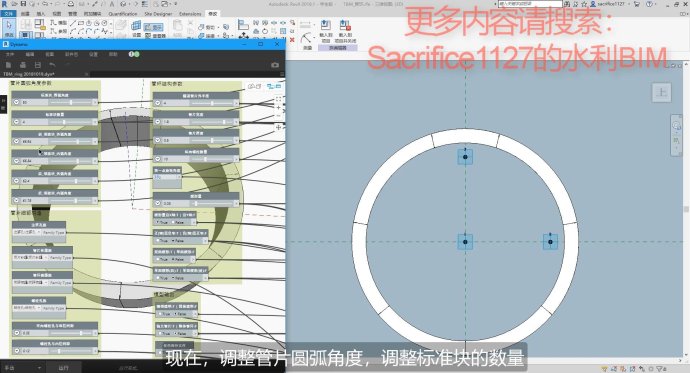Switch to Quantification ribbon tab
The height and width of the screenshot is (373, 690).
pos(123,14)
